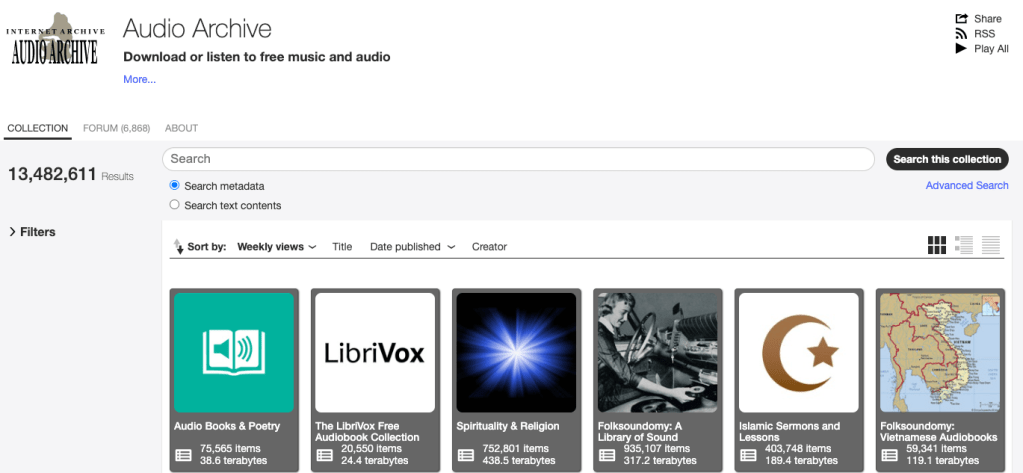Switch to the Forum tab
This screenshot has width=1023, height=473.
[116, 128]
